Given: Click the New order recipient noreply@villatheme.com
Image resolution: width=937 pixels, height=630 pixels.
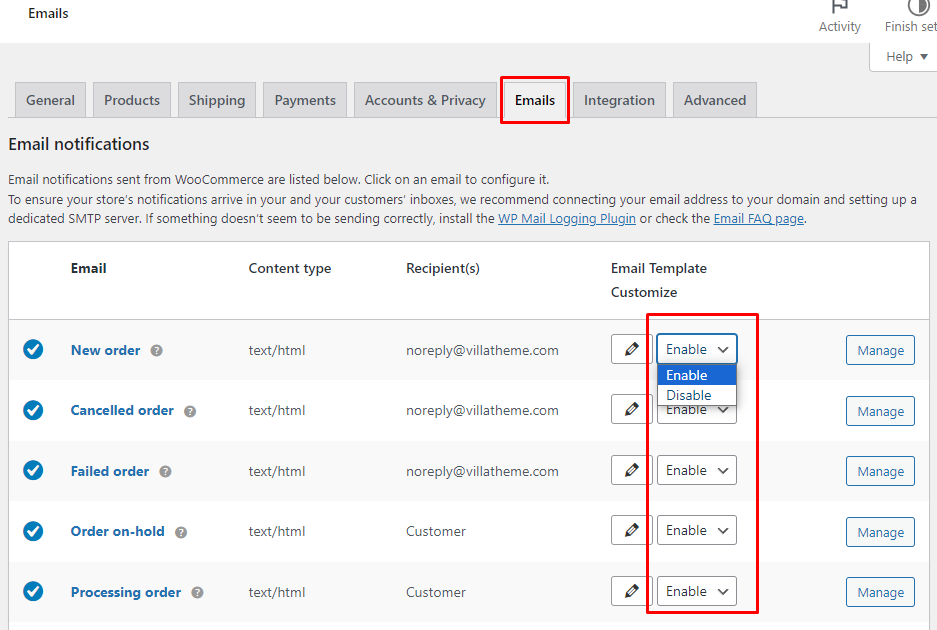Looking at the screenshot, I should click(482, 350).
